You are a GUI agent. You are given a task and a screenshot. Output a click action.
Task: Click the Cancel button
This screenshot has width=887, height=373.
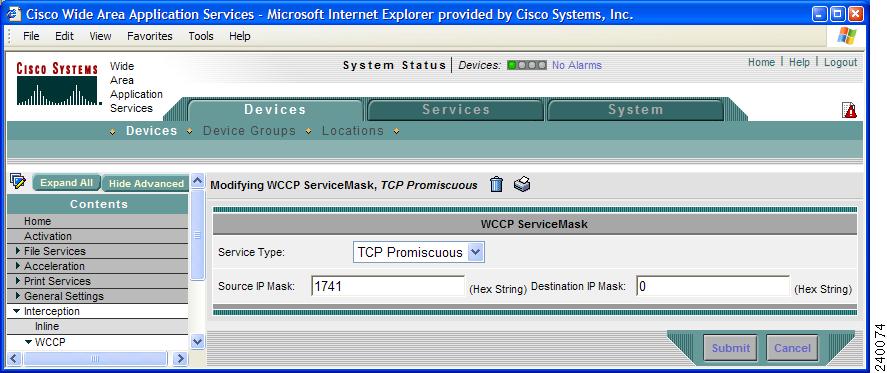[792, 348]
